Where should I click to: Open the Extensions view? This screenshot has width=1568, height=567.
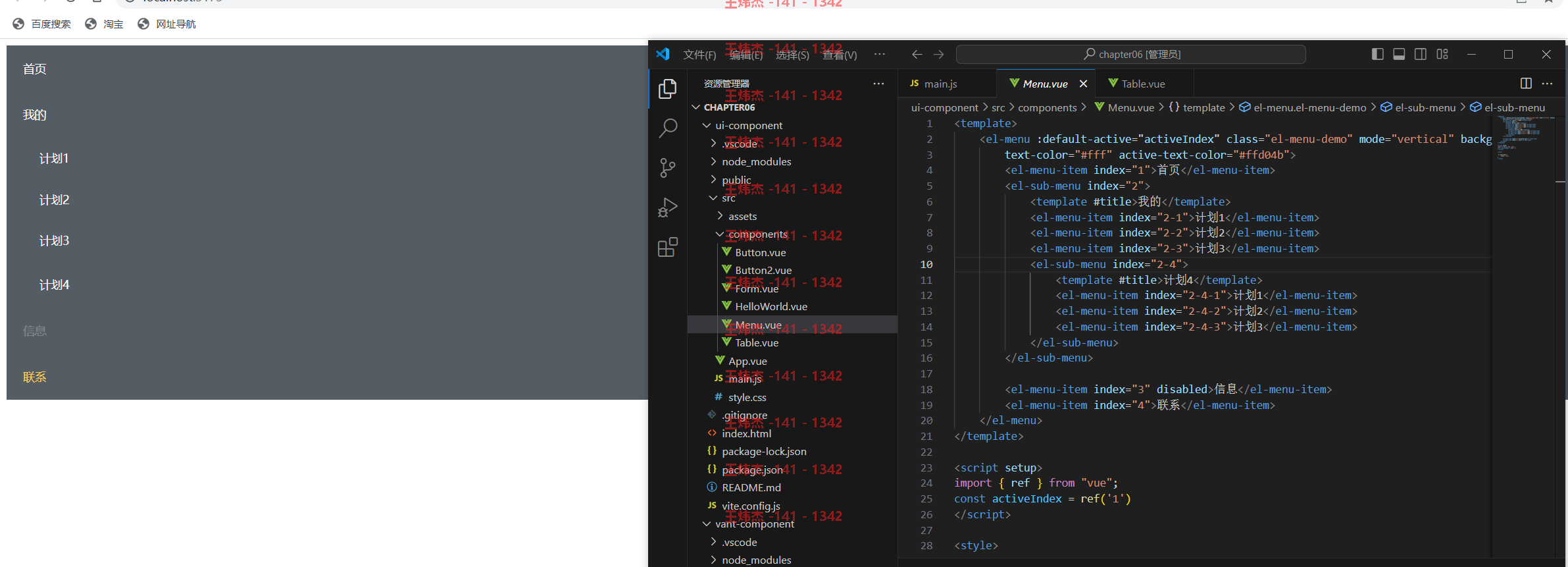(668, 248)
